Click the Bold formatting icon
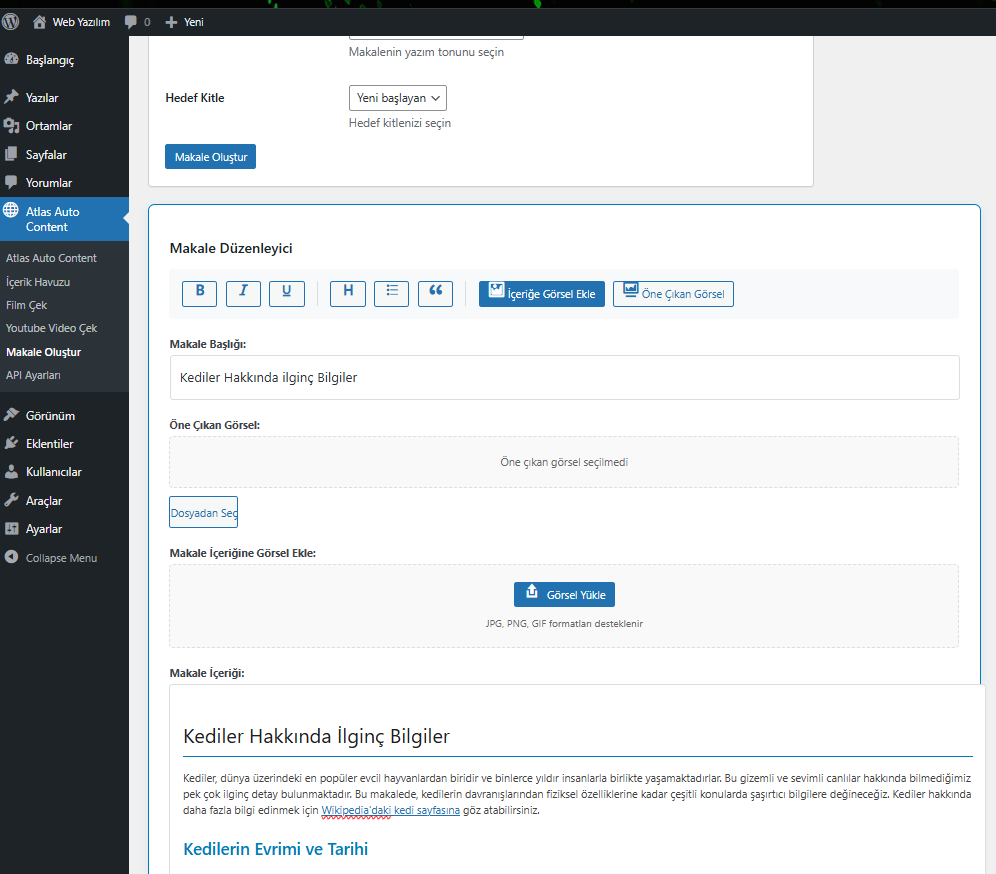 [199, 293]
